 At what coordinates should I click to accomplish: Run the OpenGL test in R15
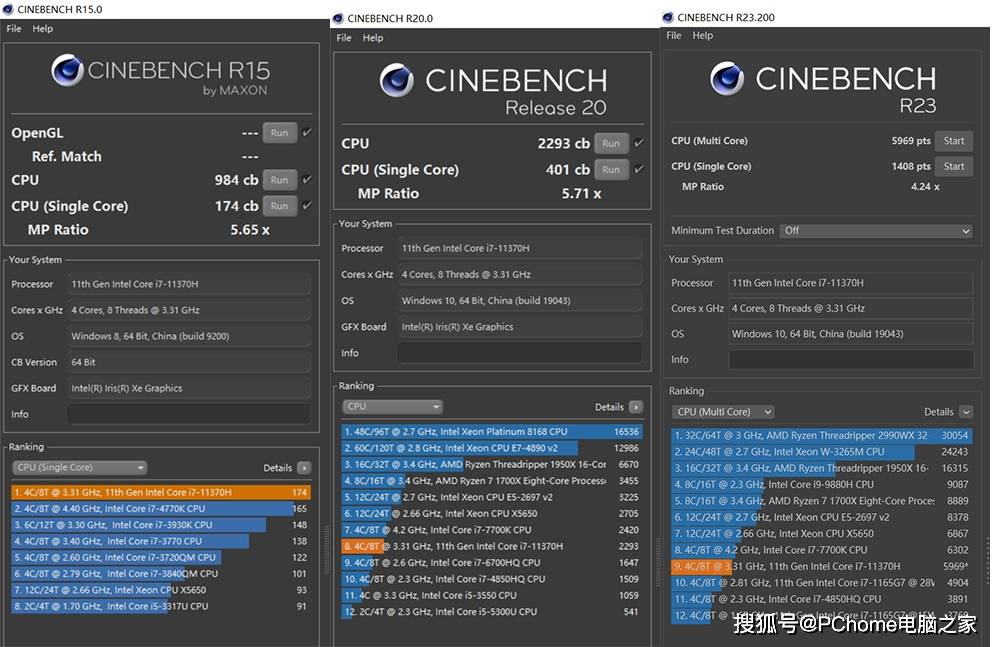coord(279,133)
